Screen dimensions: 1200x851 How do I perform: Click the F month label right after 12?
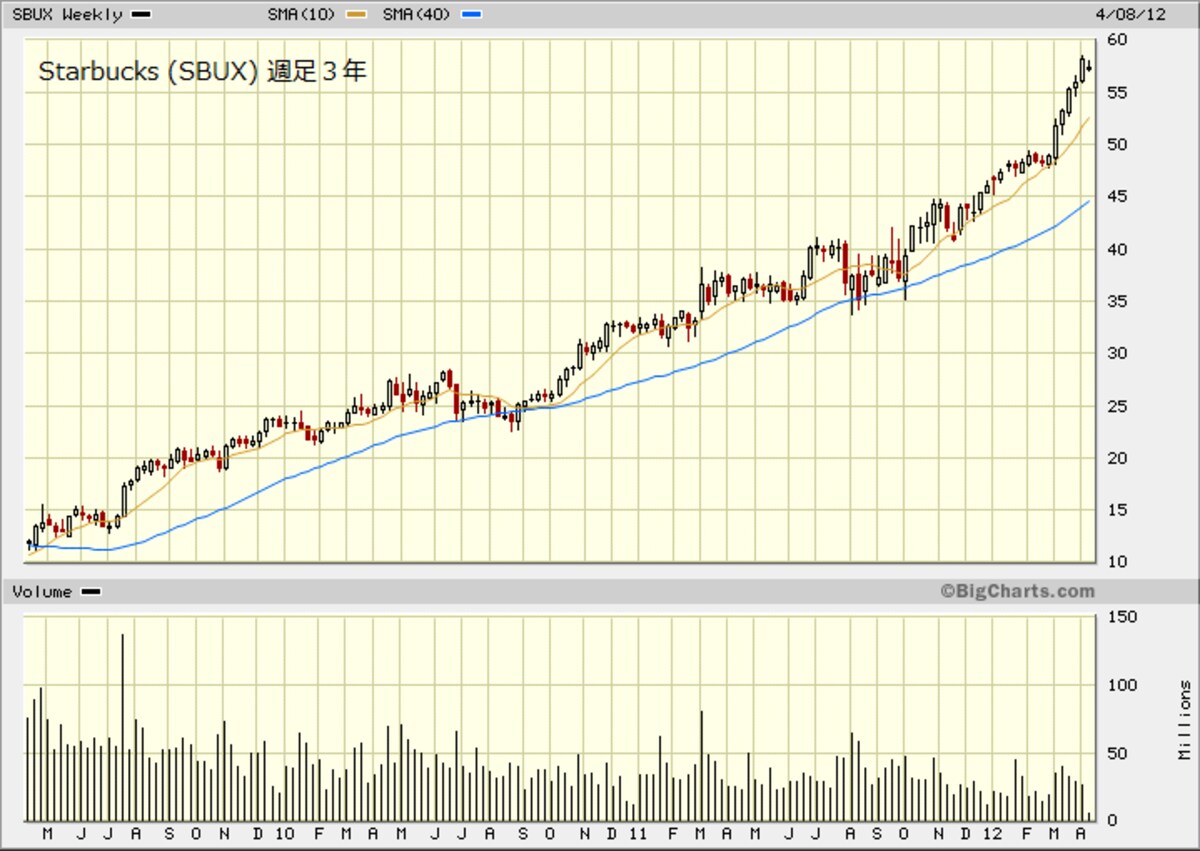coord(1026,834)
